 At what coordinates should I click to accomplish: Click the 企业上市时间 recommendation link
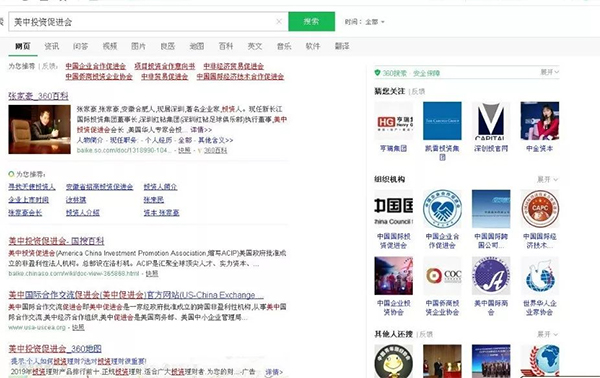coord(28,200)
